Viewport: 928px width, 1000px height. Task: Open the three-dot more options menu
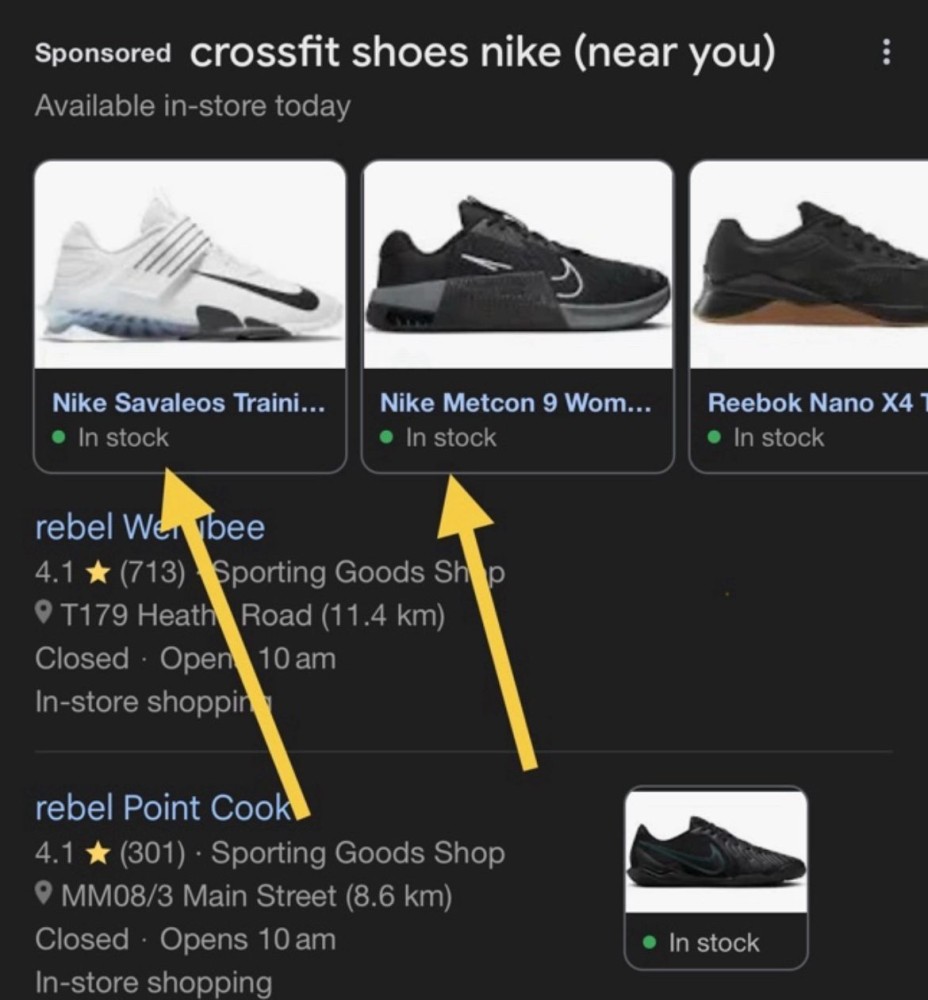(x=885, y=54)
